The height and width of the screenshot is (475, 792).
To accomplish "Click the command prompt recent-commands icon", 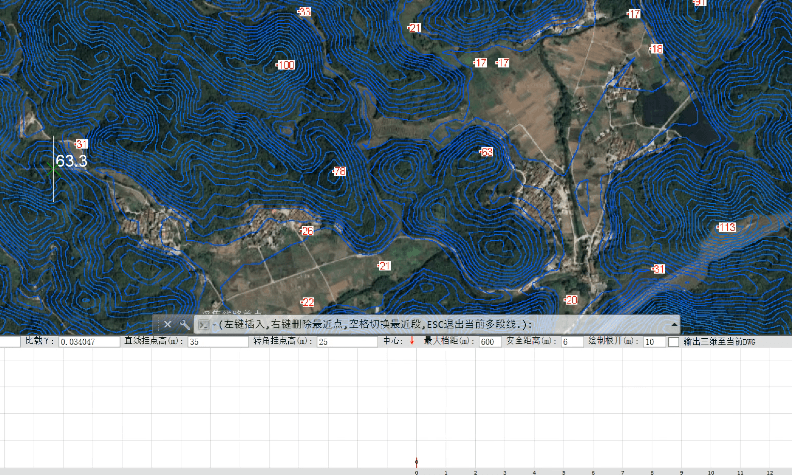I will [x=204, y=325].
